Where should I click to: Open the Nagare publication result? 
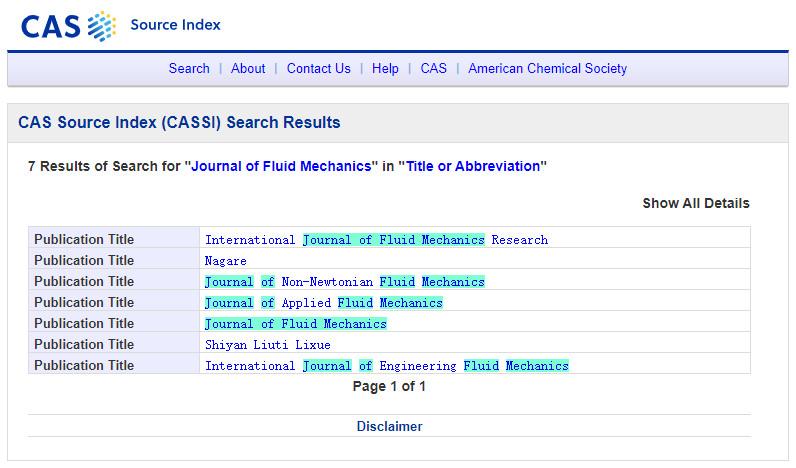pyautogui.click(x=225, y=261)
